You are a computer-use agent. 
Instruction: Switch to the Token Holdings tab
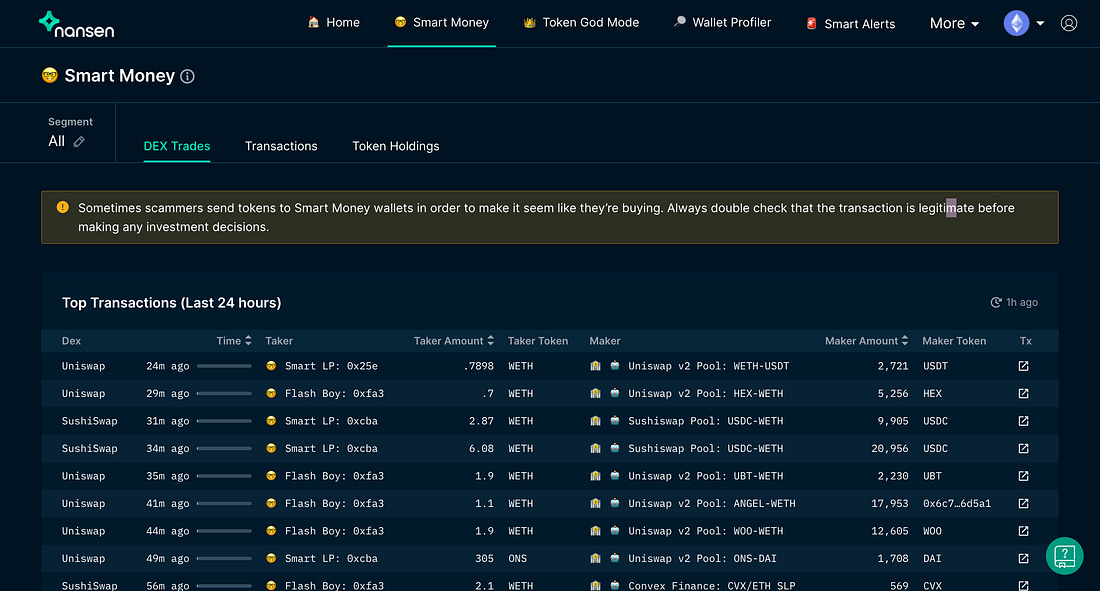(x=396, y=146)
